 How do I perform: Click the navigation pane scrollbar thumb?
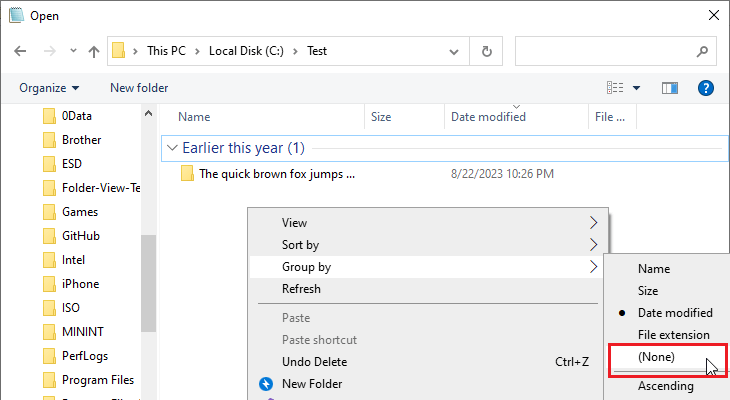(x=148, y=283)
